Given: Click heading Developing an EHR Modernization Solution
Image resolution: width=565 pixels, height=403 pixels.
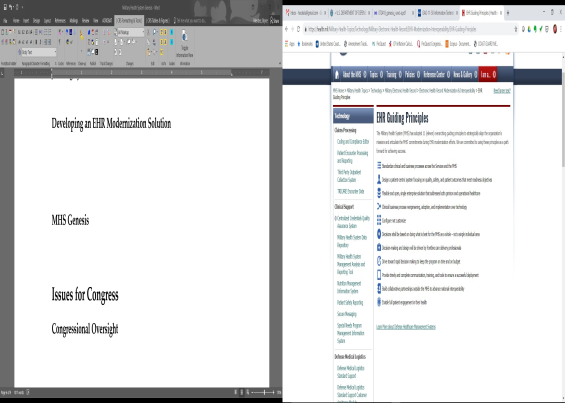Looking at the screenshot, I should [111, 124].
